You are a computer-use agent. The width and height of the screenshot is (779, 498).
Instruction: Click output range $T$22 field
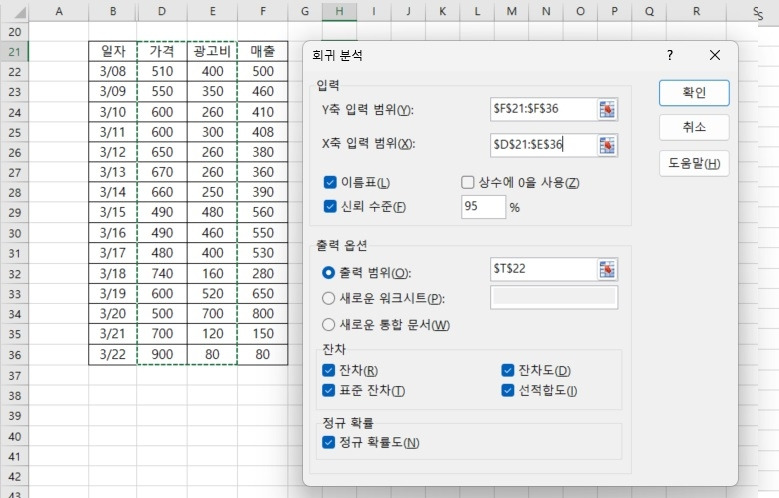click(x=543, y=269)
